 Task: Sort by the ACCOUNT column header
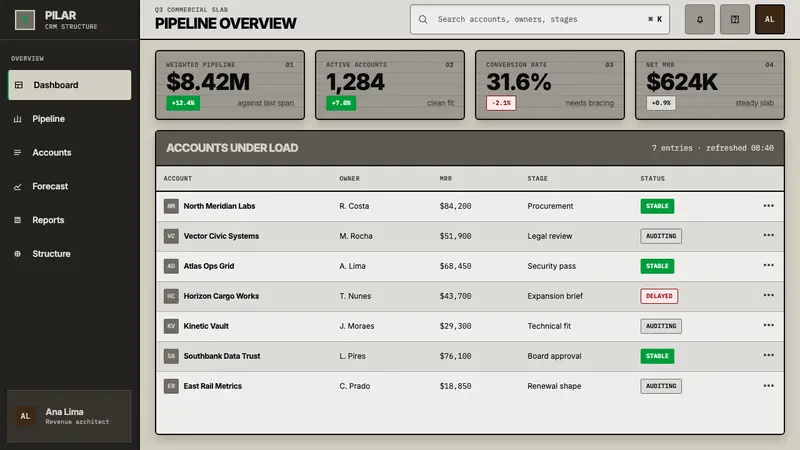click(178, 179)
